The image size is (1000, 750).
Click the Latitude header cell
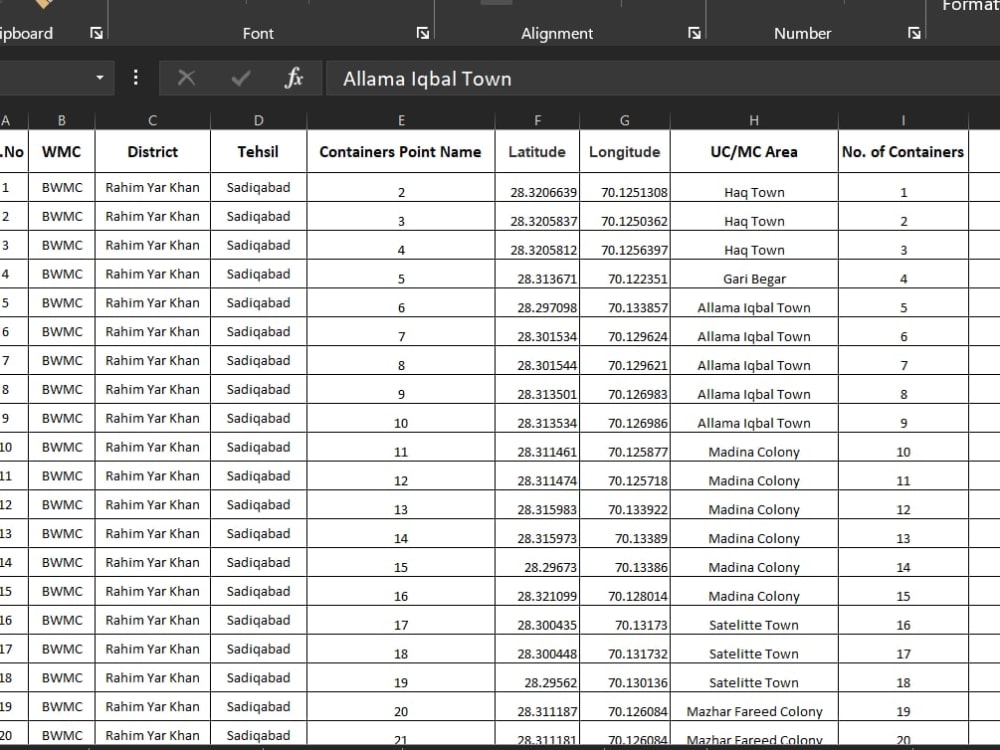(x=538, y=151)
